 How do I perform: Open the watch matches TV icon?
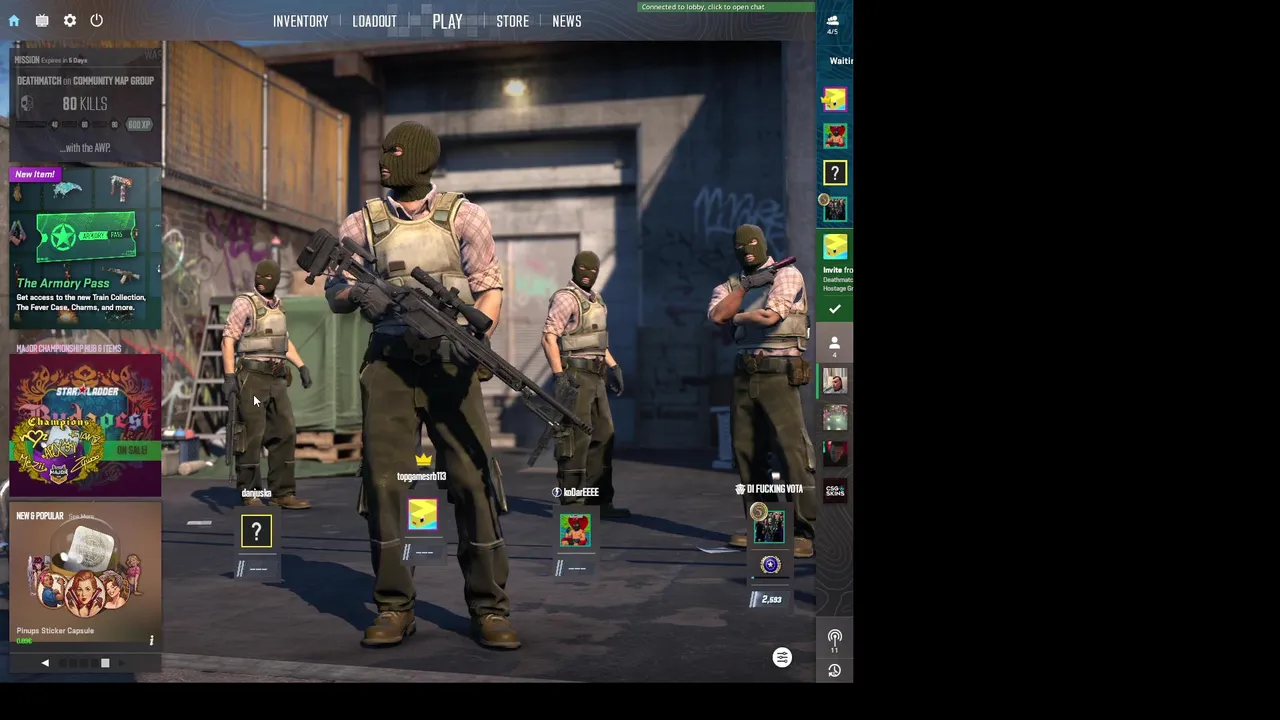tap(42, 20)
